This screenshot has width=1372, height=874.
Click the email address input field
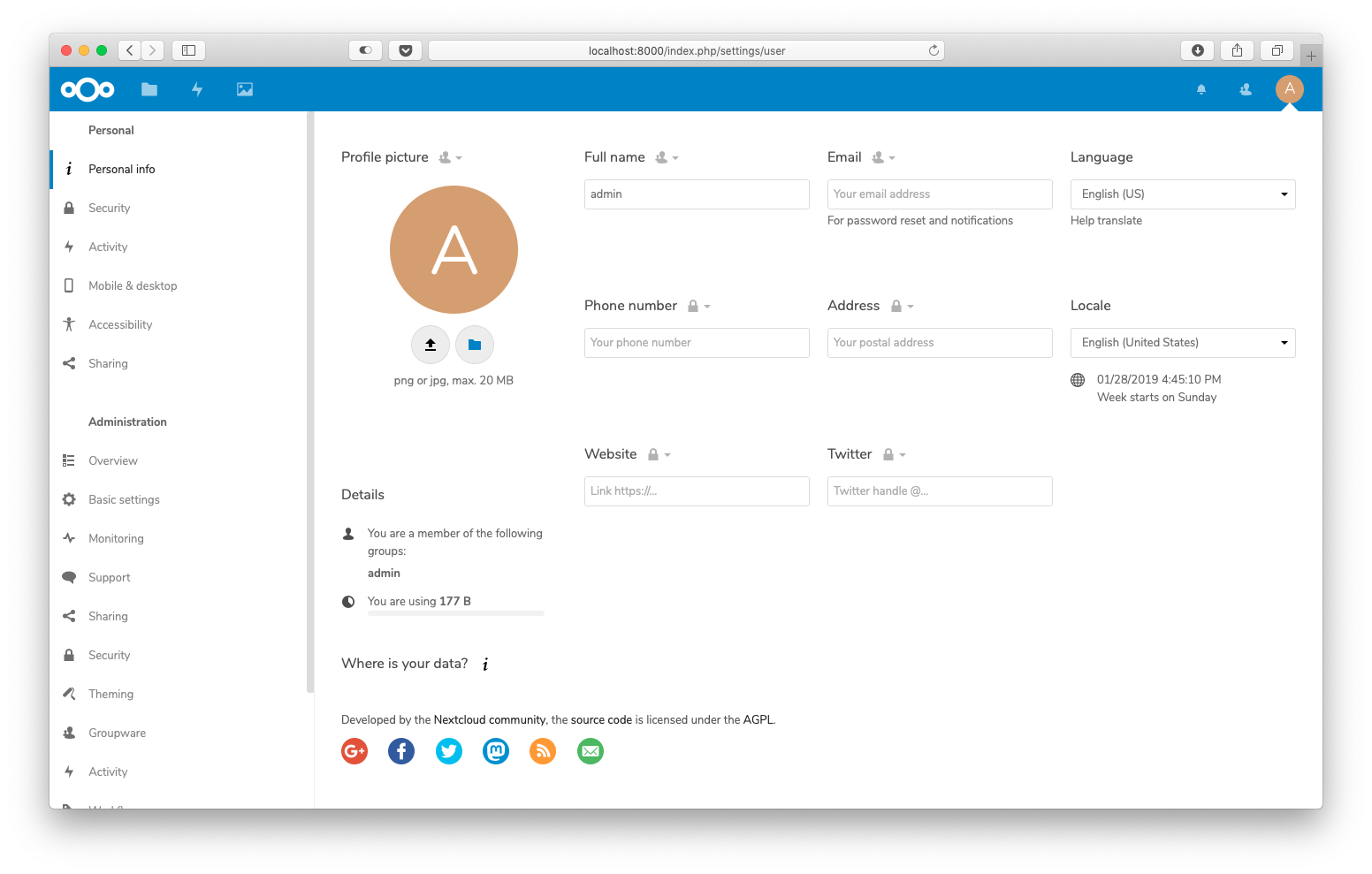pyautogui.click(x=940, y=194)
